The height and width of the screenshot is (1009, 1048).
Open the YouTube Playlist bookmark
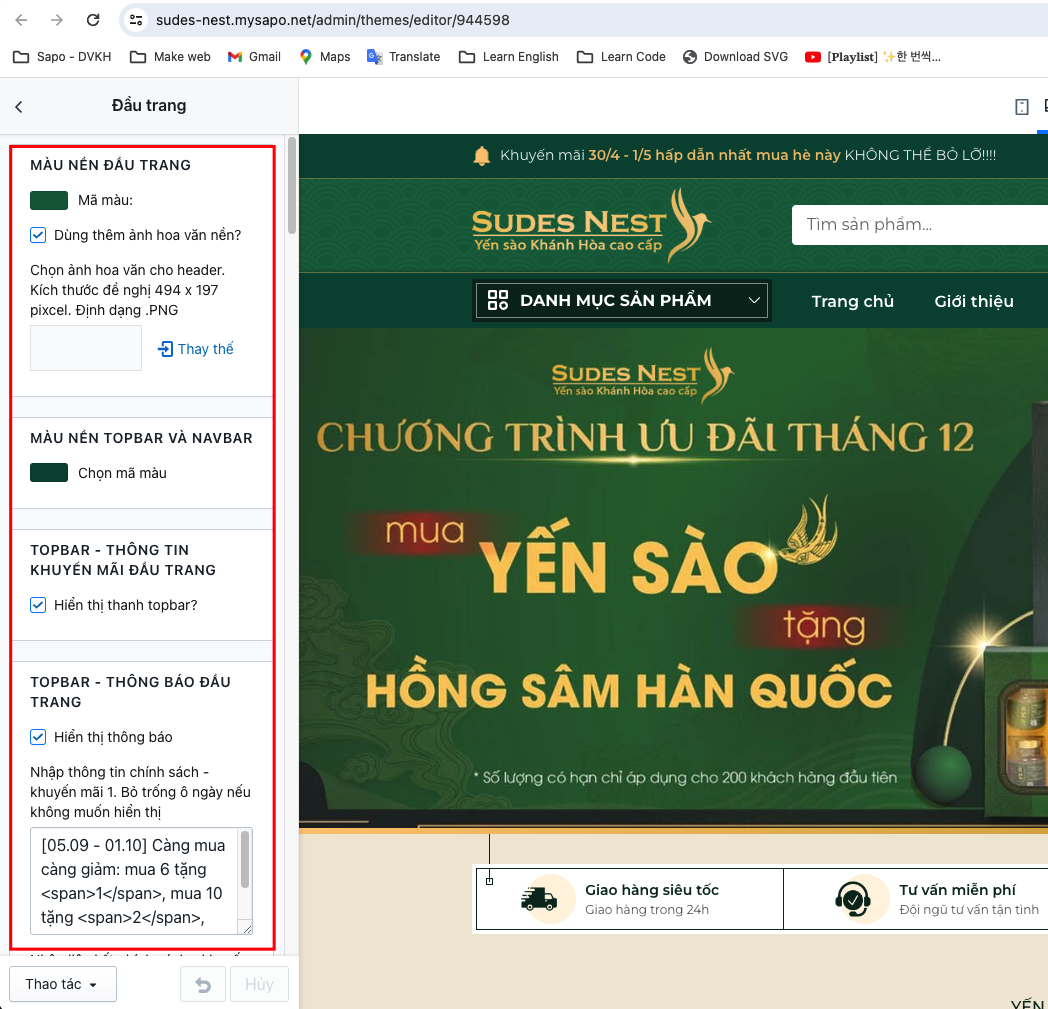872,57
